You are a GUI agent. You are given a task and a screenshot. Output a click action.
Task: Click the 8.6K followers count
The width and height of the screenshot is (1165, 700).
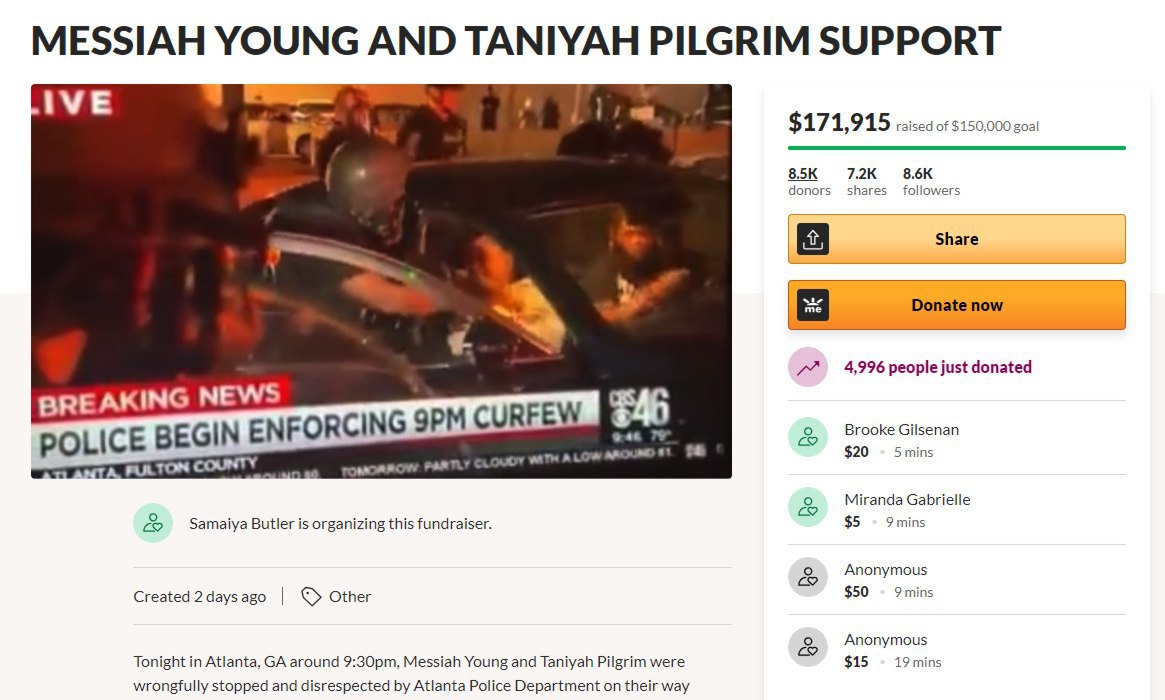[x=932, y=182]
